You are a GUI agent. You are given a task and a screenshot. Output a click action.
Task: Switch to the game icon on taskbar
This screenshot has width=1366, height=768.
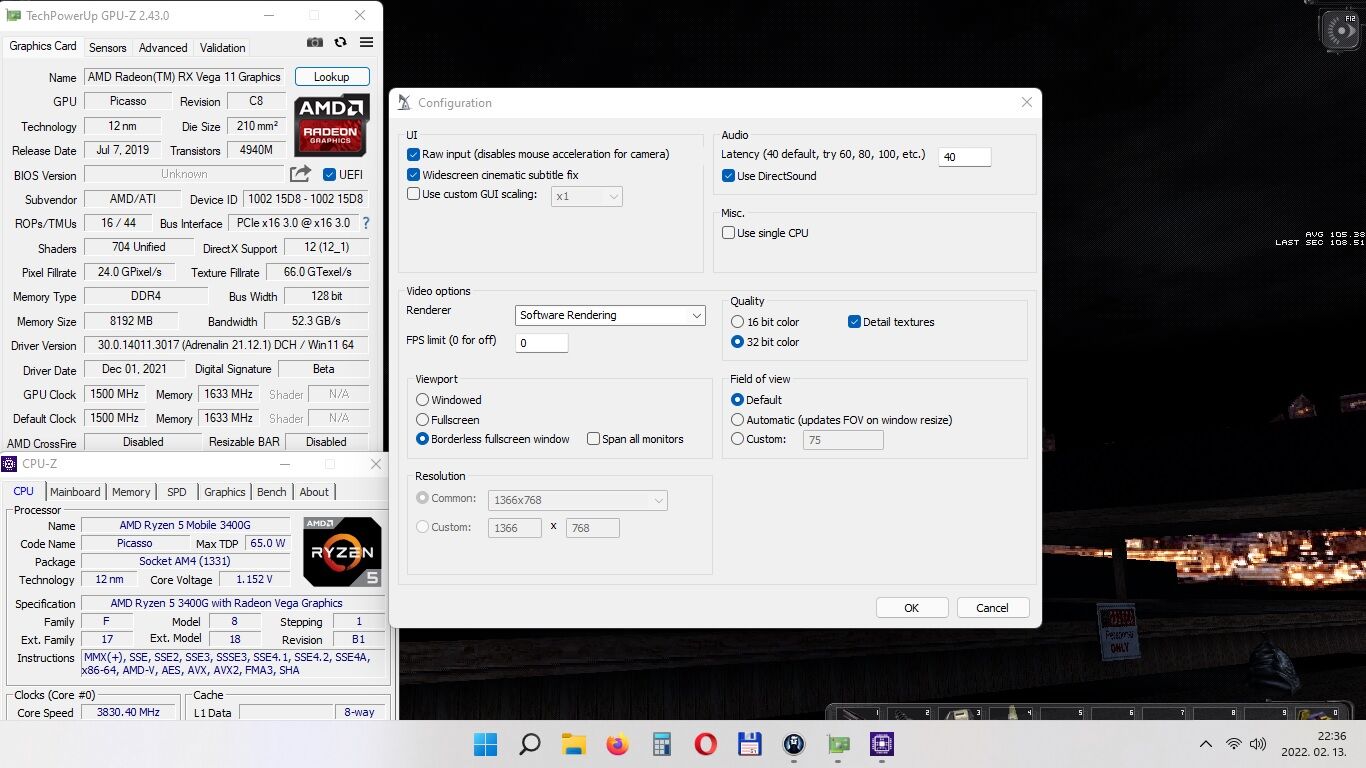point(794,744)
